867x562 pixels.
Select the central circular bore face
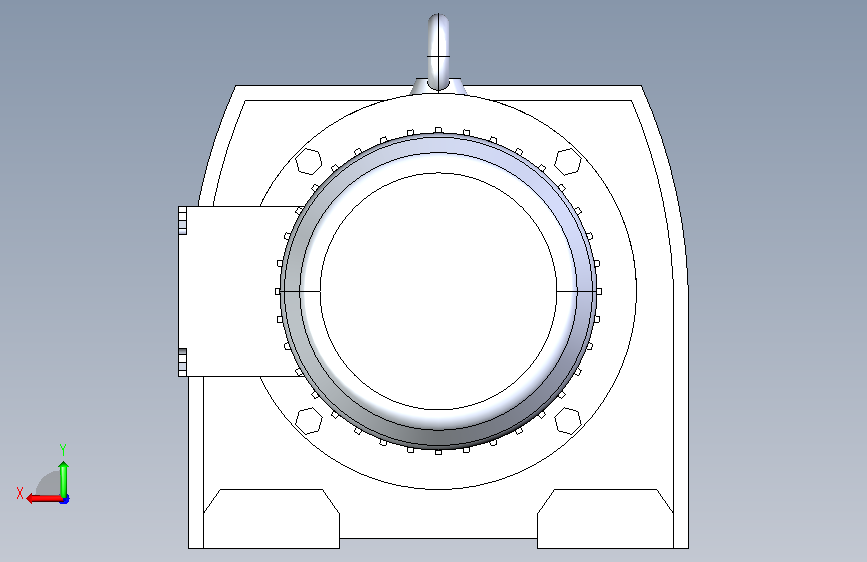[438, 292]
